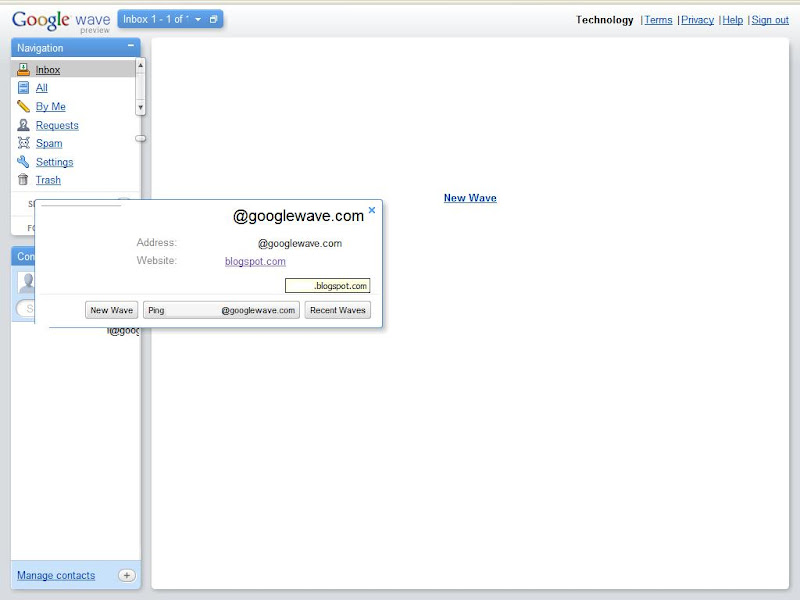Open the Privacy link
The width and height of the screenshot is (800, 600).
pos(697,20)
